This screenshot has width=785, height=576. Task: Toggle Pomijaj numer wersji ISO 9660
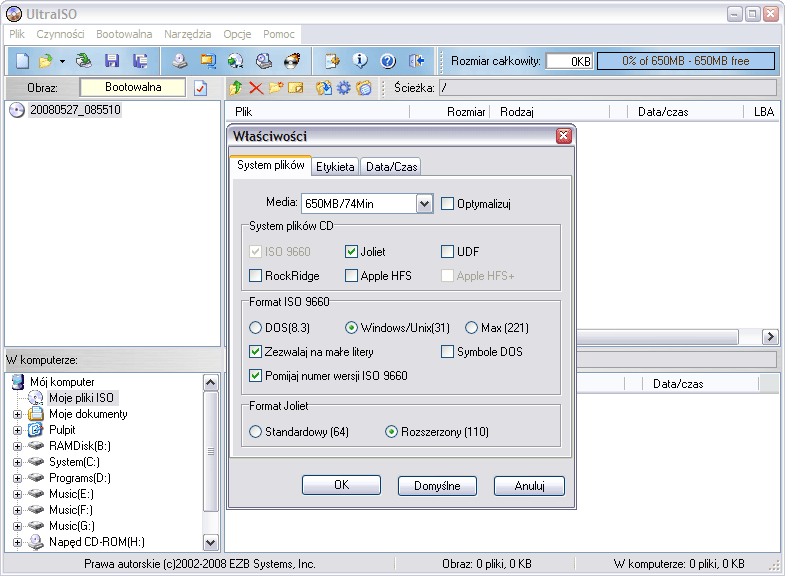255,375
